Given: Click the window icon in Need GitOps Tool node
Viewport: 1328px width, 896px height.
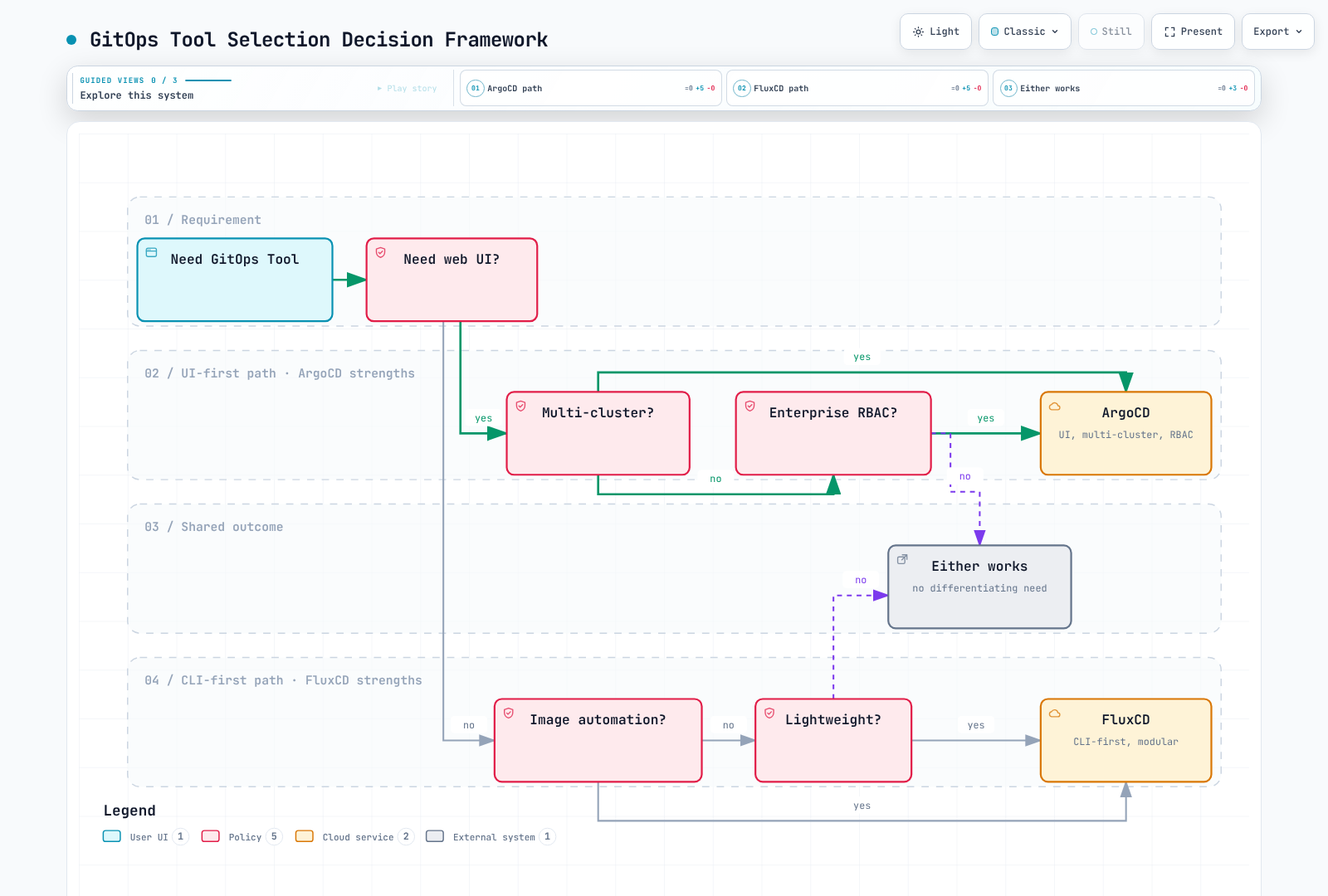Looking at the screenshot, I should pos(152,252).
